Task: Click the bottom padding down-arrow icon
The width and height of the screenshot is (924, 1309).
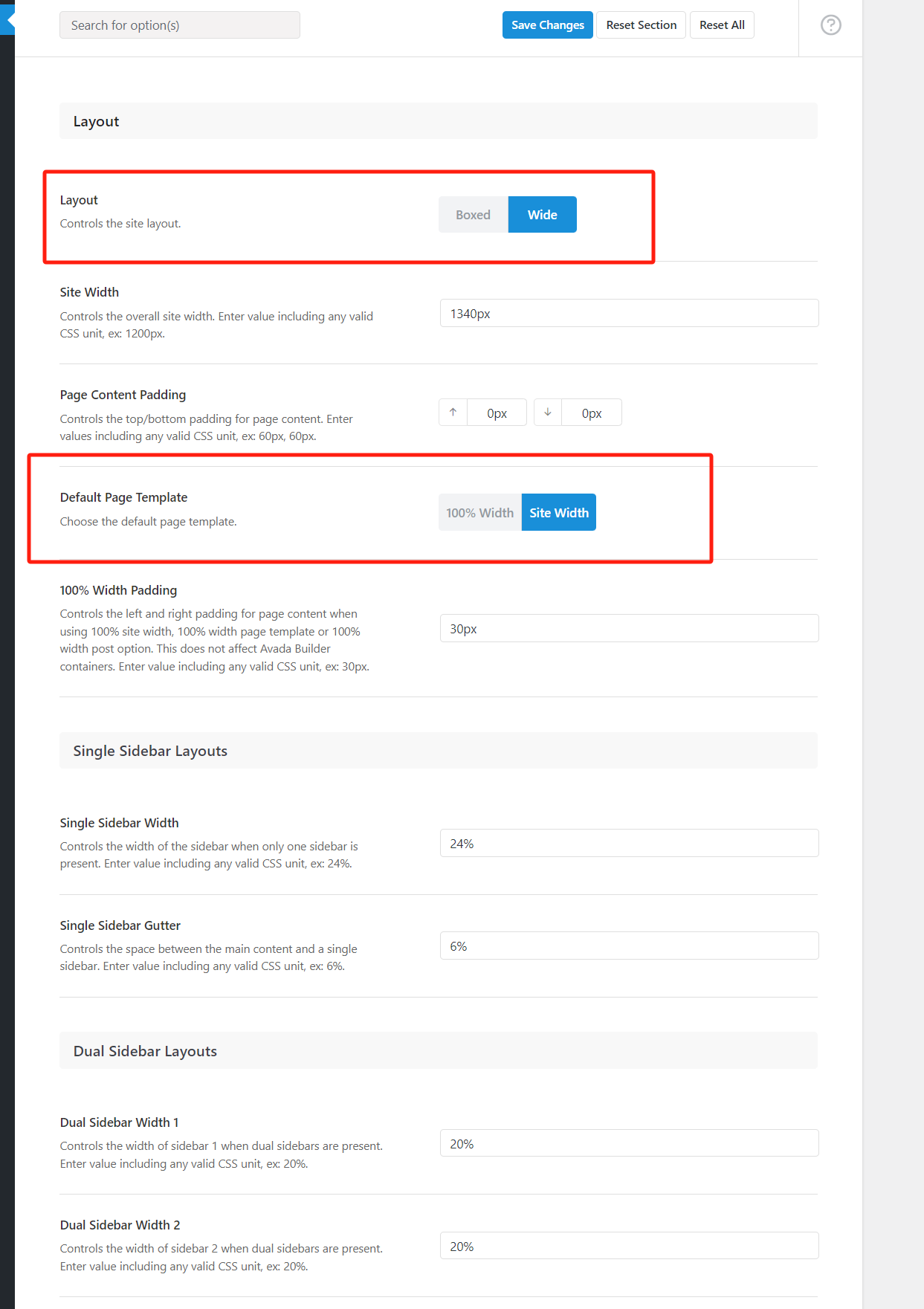Action: [x=548, y=413]
